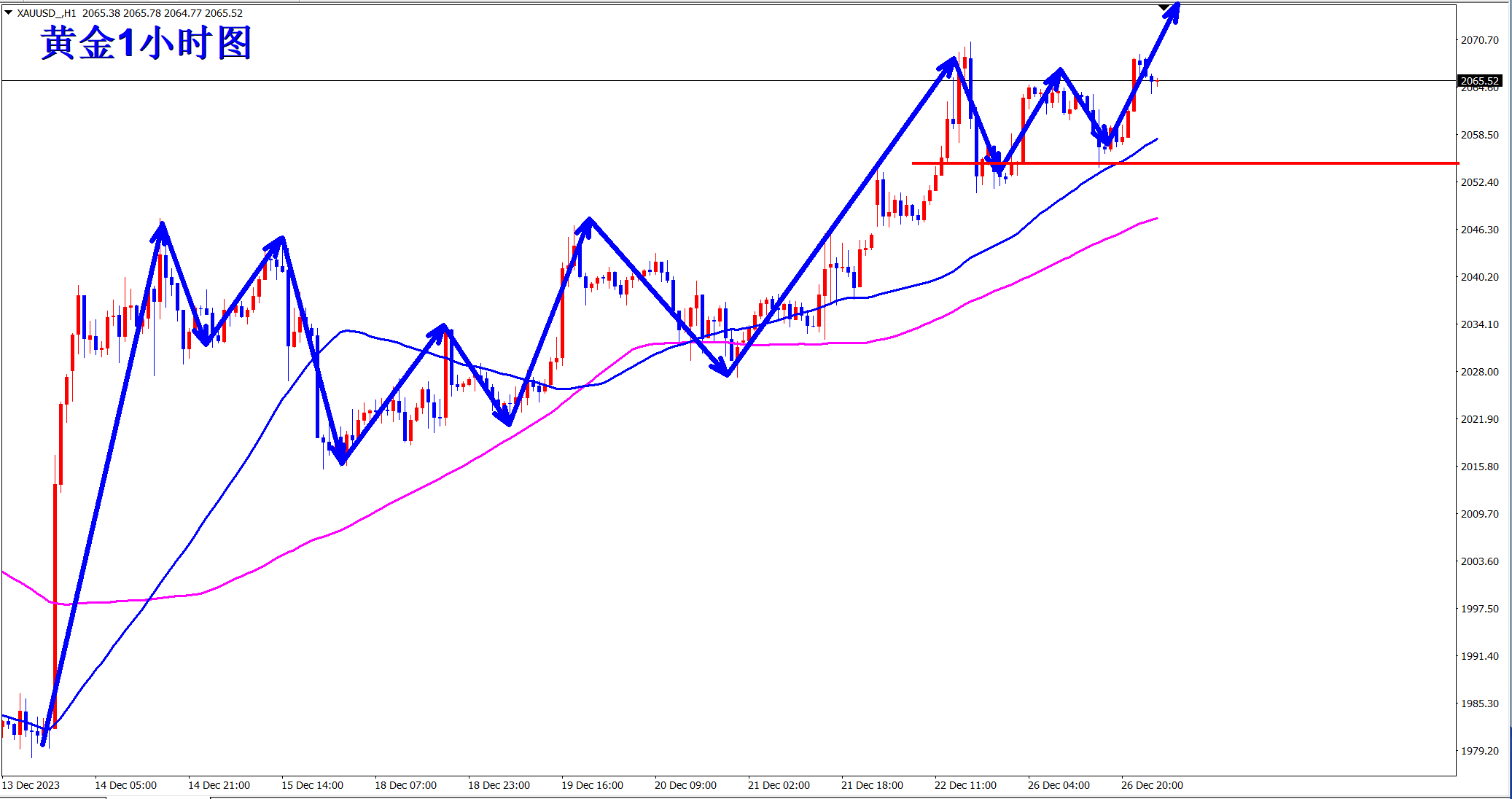
Task: Click the 1979.20 price scale label
Action: (1479, 751)
